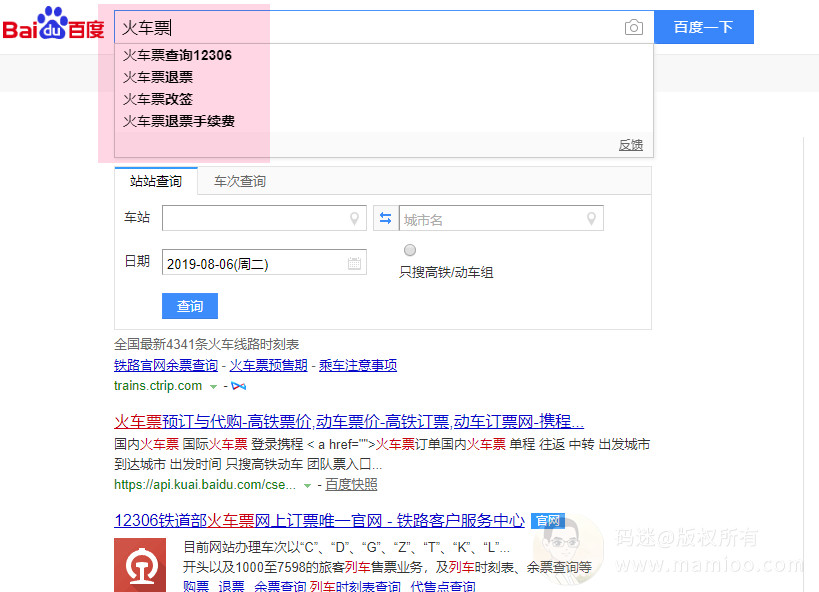The width and height of the screenshot is (819, 592).
Task: Click the departure station location pin icon
Action: pyautogui.click(x=355, y=218)
